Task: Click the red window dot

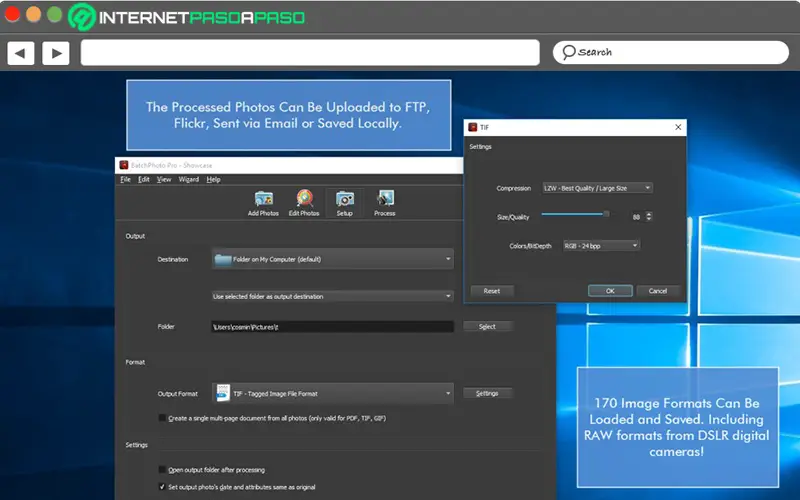Action: 12,14
